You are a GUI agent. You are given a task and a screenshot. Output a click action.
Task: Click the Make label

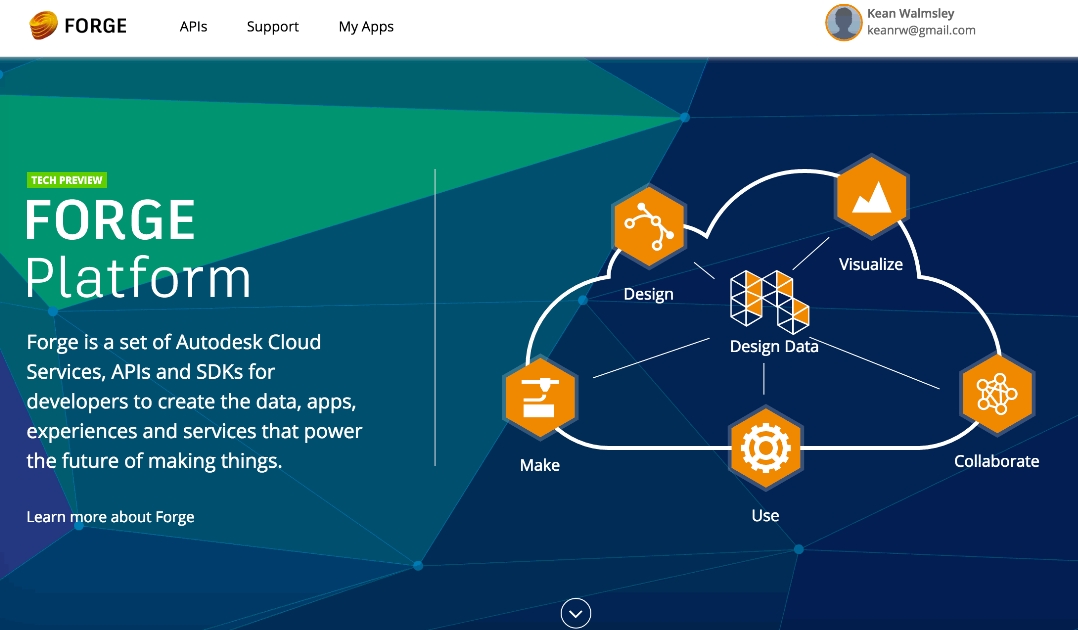[x=540, y=466]
